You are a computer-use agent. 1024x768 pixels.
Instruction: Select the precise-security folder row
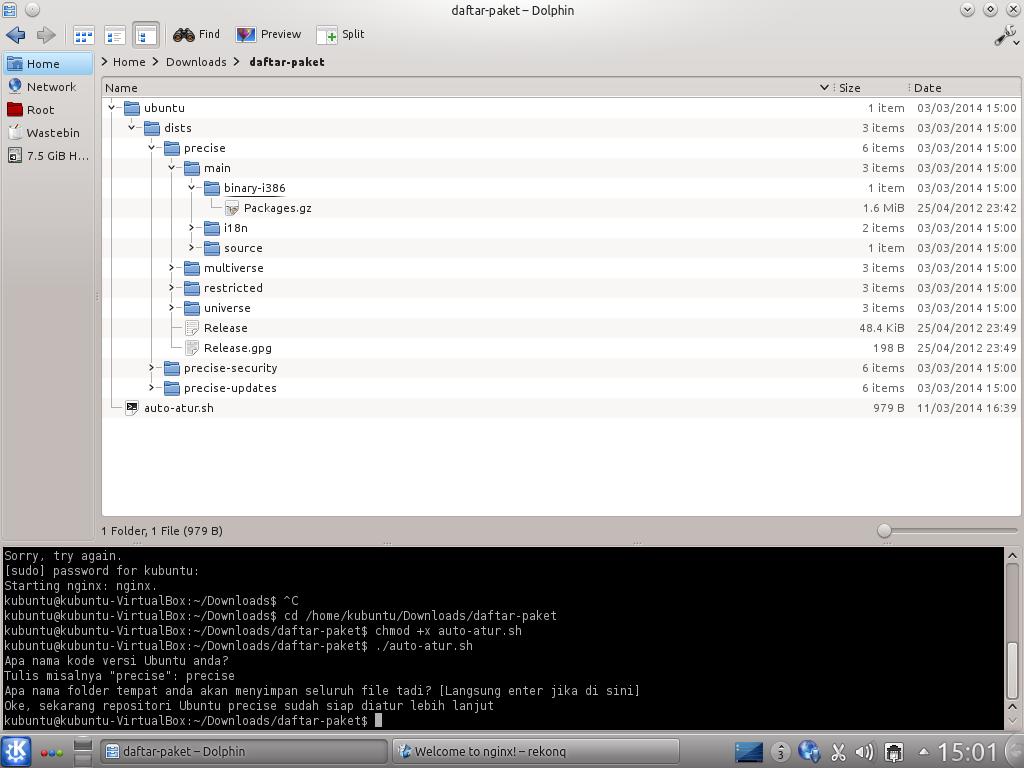pos(562,368)
